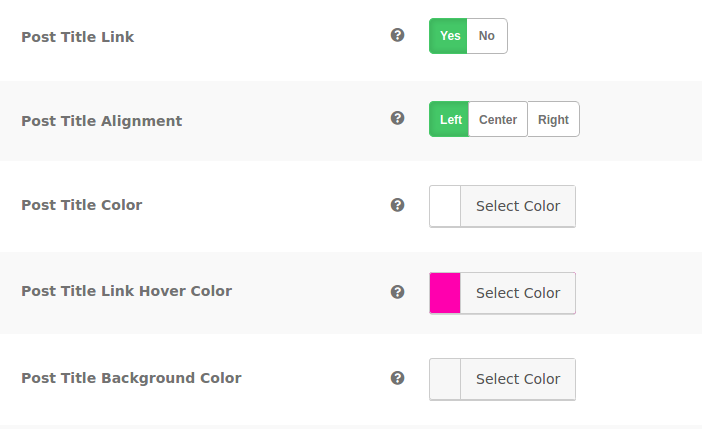Click the Post Title Link label
Image resolution: width=702 pixels, height=429 pixels.
coord(77,37)
